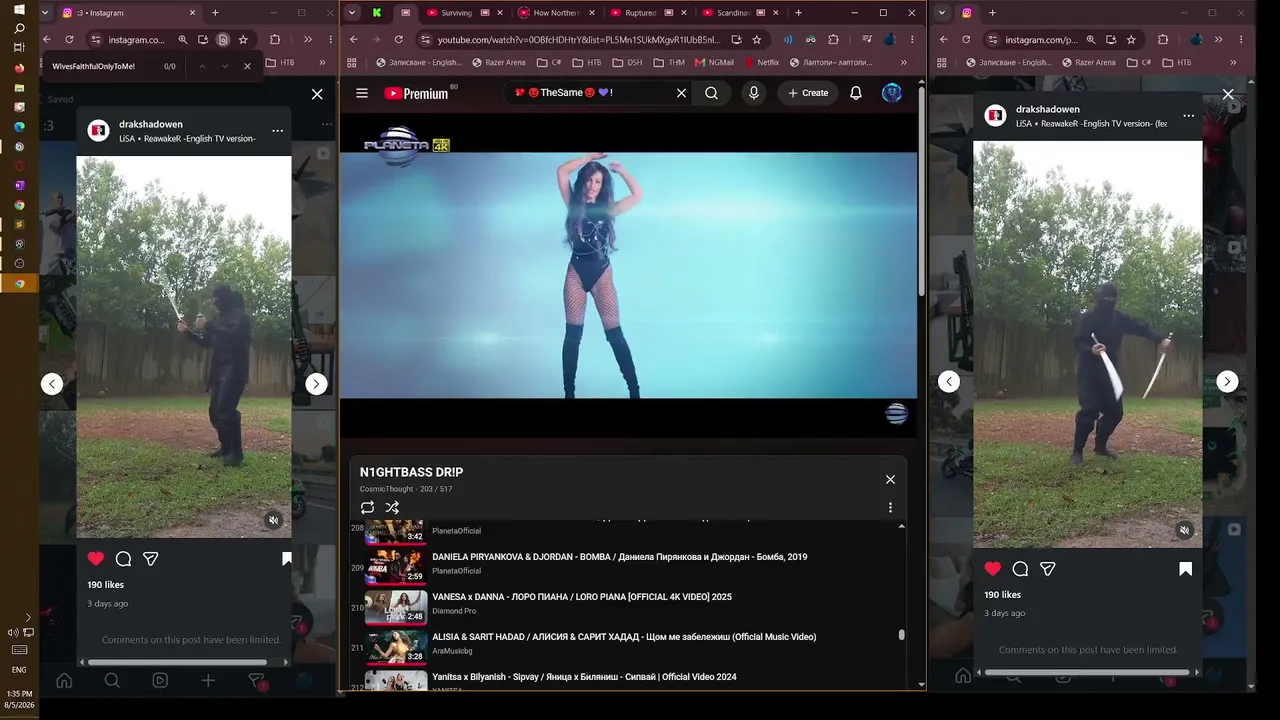Reload the YouTube page

tap(398, 40)
